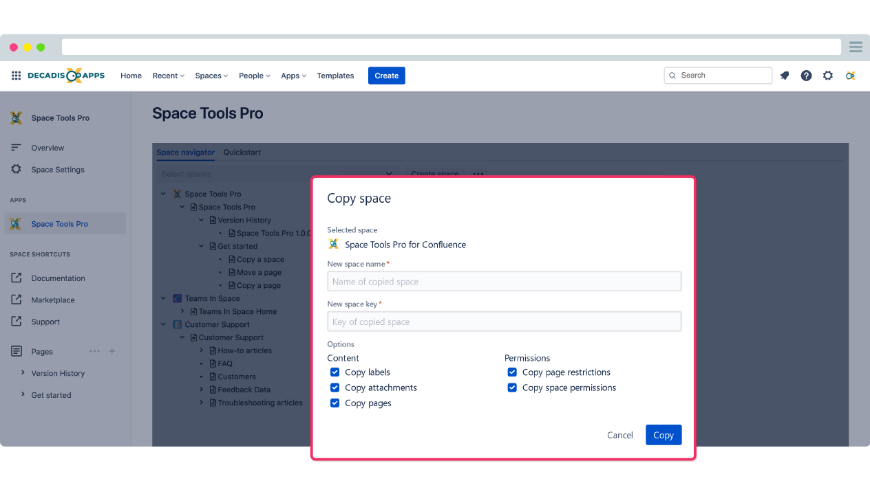Open the Marketplace shortcut link
The width and height of the screenshot is (870, 494).
[53, 300]
